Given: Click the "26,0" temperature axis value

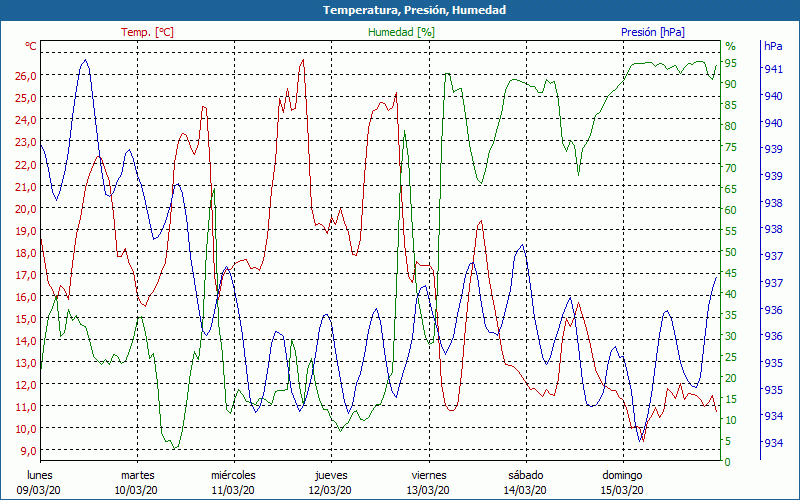Looking at the screenshot, I should click(x=27, y=76).
